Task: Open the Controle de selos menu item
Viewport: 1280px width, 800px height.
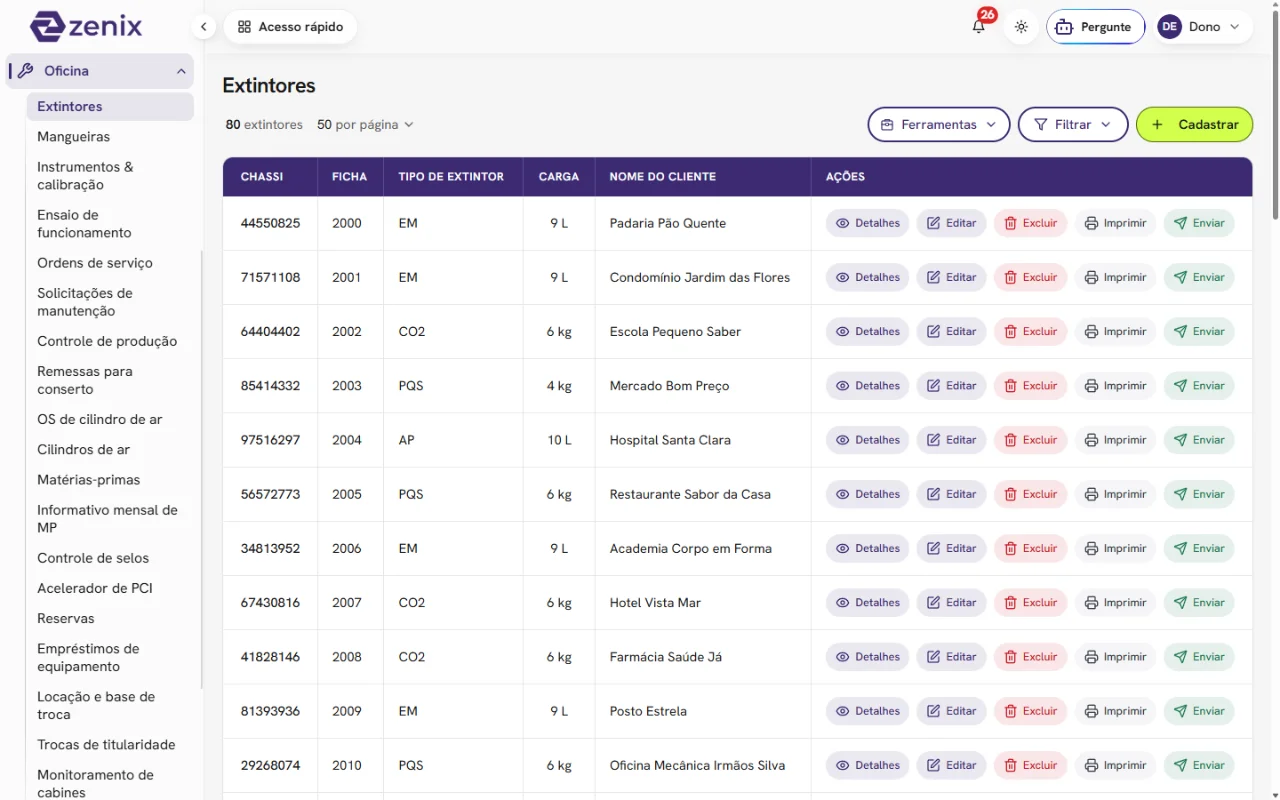Action: click(x=93, y=558)
